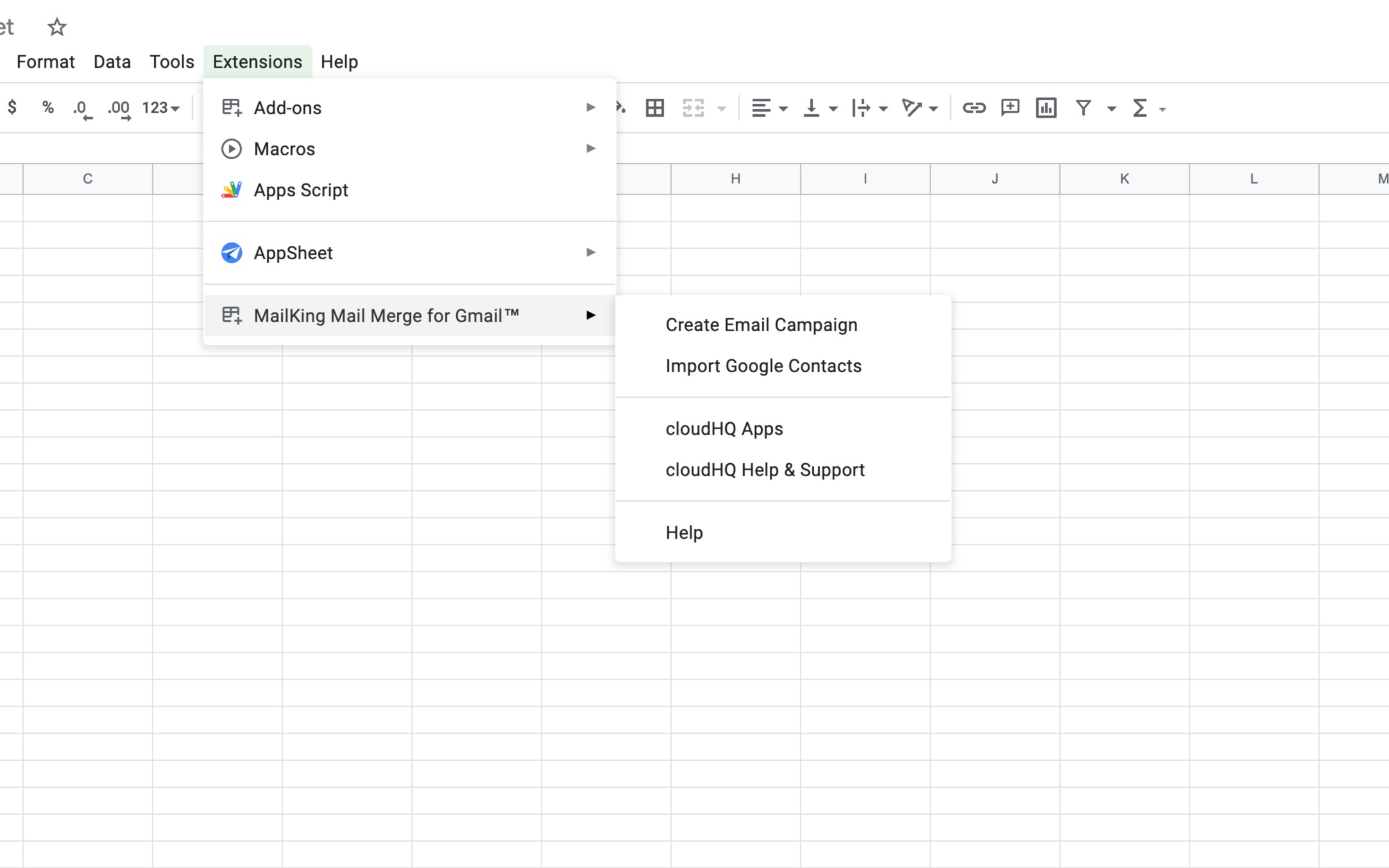Choose Create Email Campaign
The height and width of the screenshot is (868, 1389).
pyautogui.click(x=783, y=325)
